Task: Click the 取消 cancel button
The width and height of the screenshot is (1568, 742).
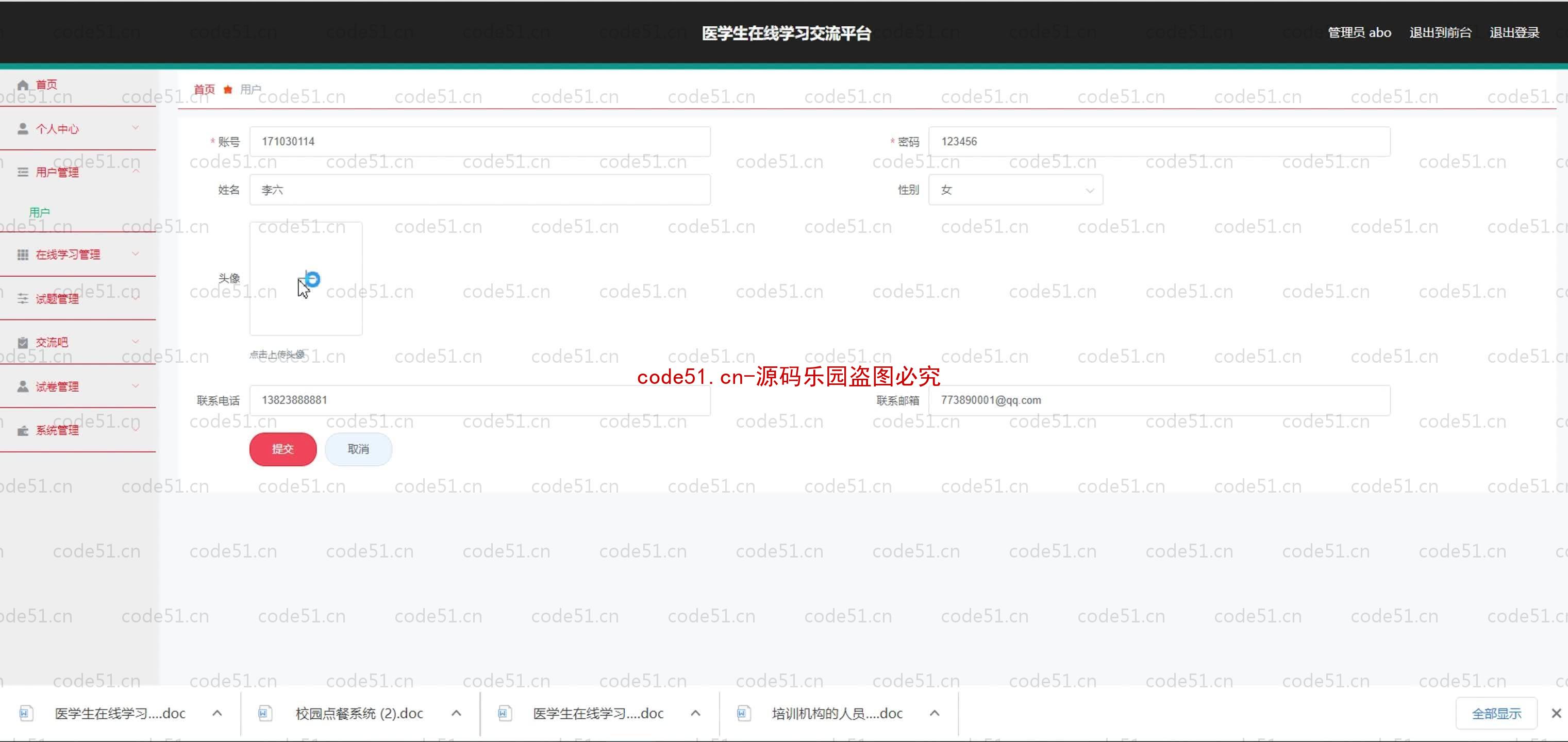Action: [359, 449]
